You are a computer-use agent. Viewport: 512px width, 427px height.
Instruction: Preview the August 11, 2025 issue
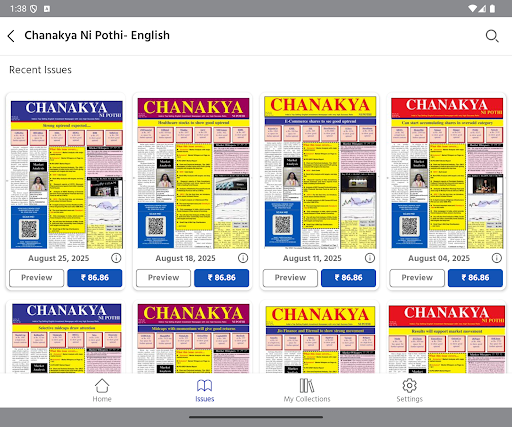pos(290,278)
